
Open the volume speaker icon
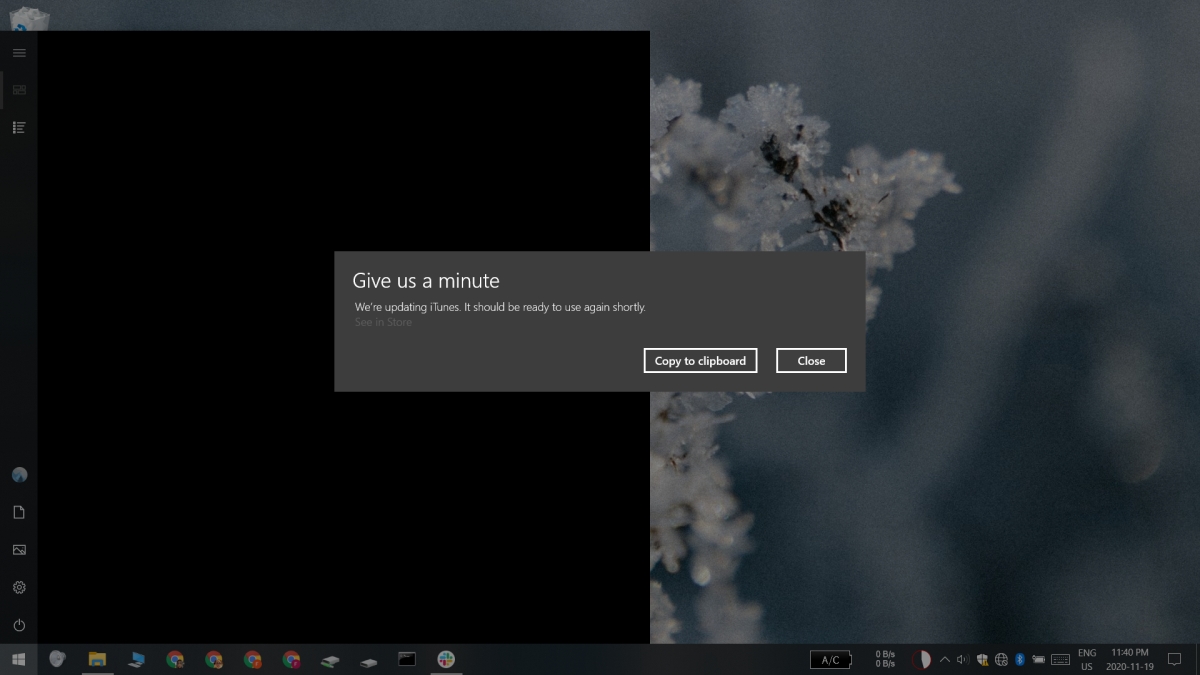coord(963,660)
